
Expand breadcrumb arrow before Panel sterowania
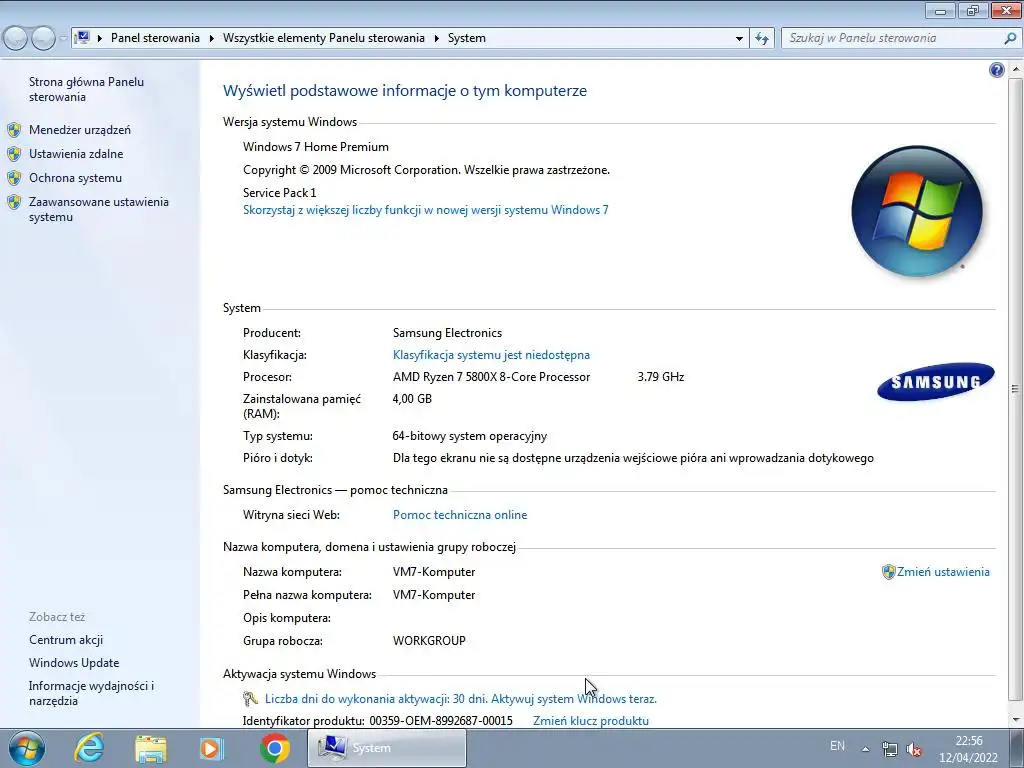pos(100,39)
